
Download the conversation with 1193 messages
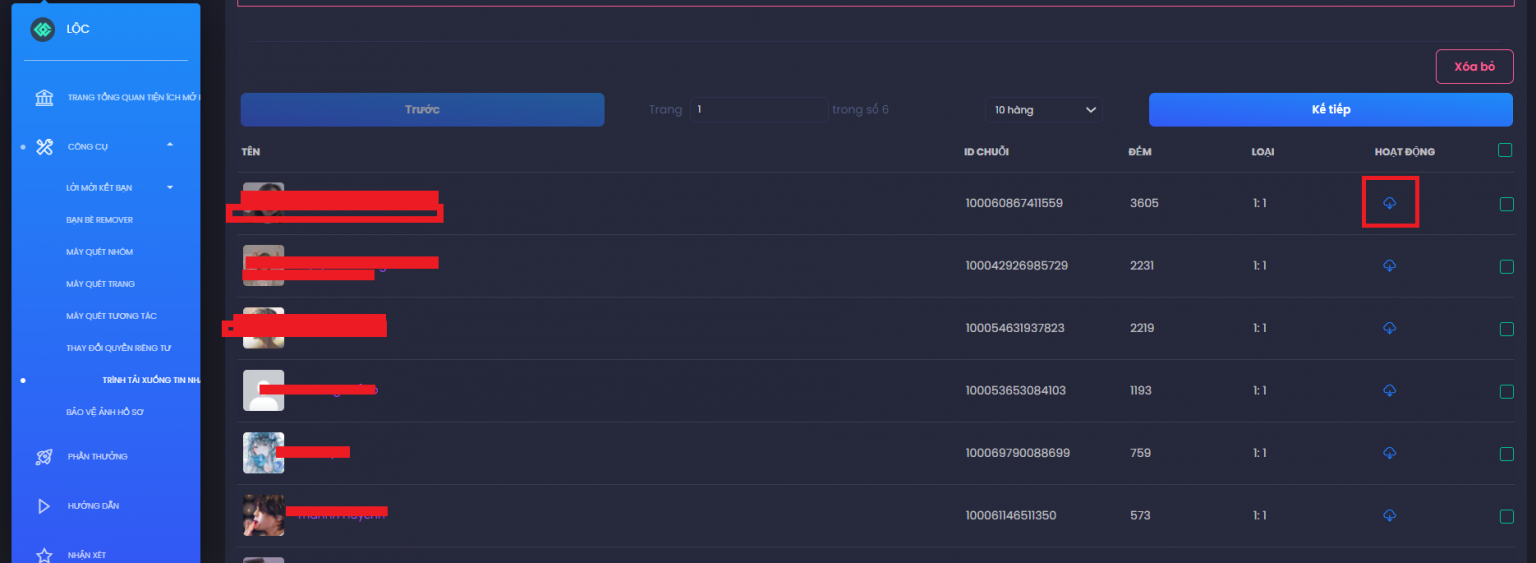click(1389, 390)
